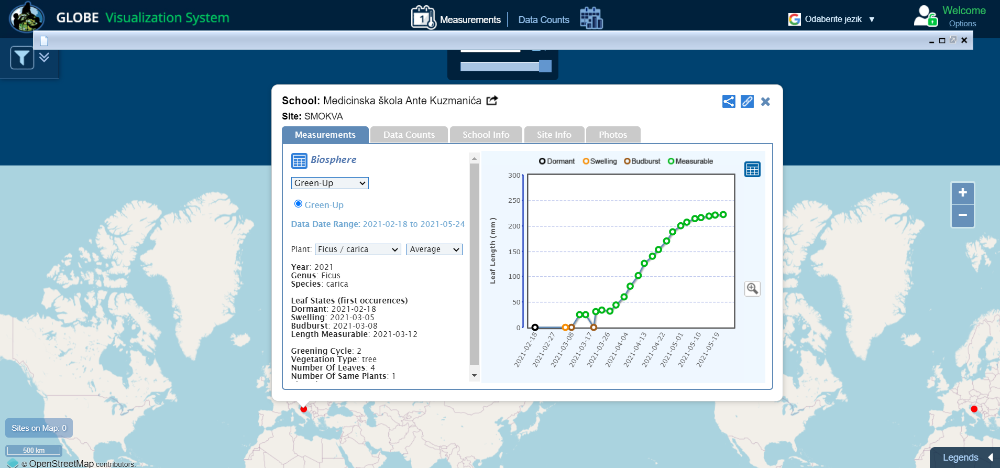
Task: Open the Green-Up protocol dropdown
Action: [x=330, y=183]
